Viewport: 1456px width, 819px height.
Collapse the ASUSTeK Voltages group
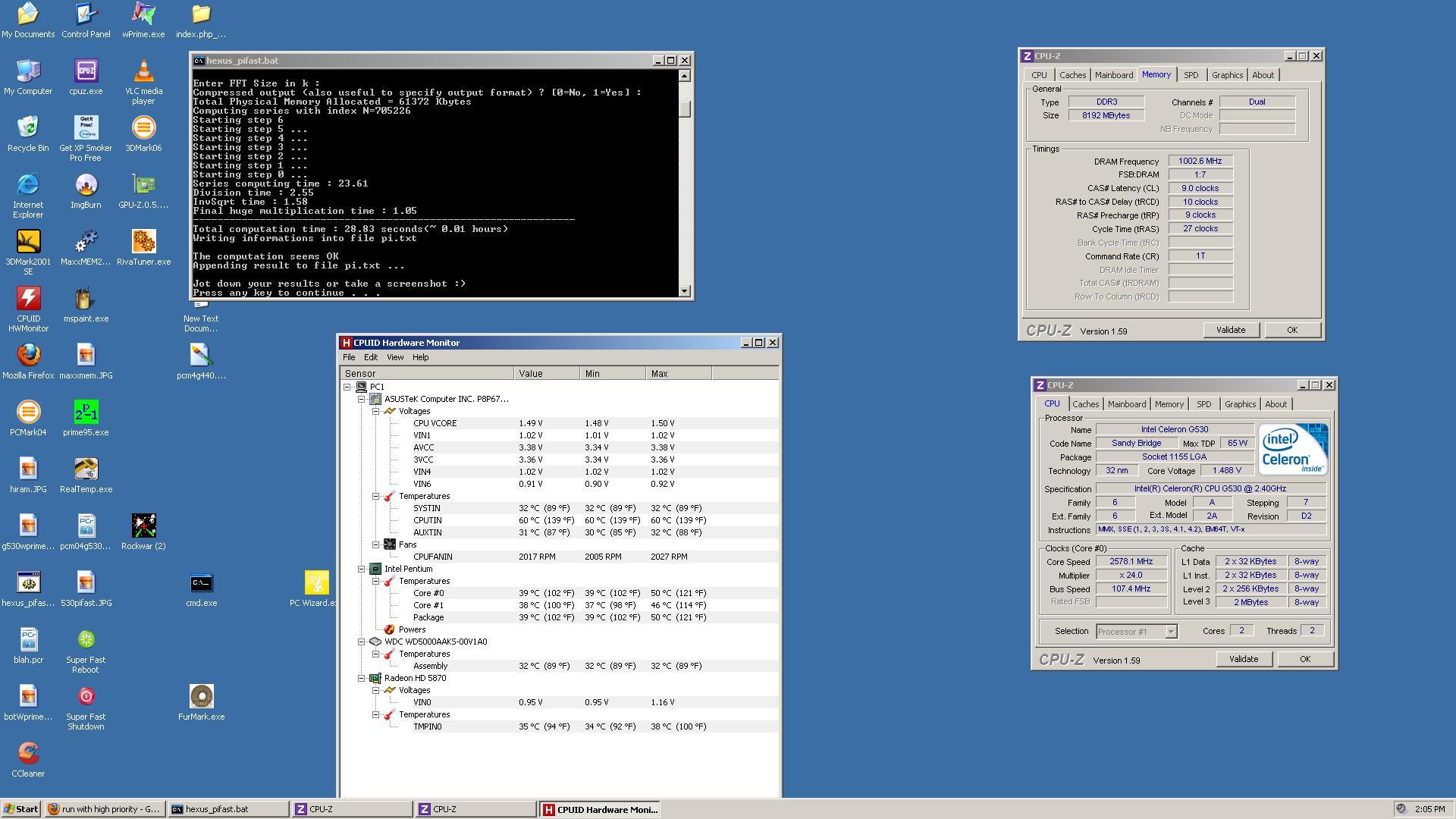[x=375, y=411]
